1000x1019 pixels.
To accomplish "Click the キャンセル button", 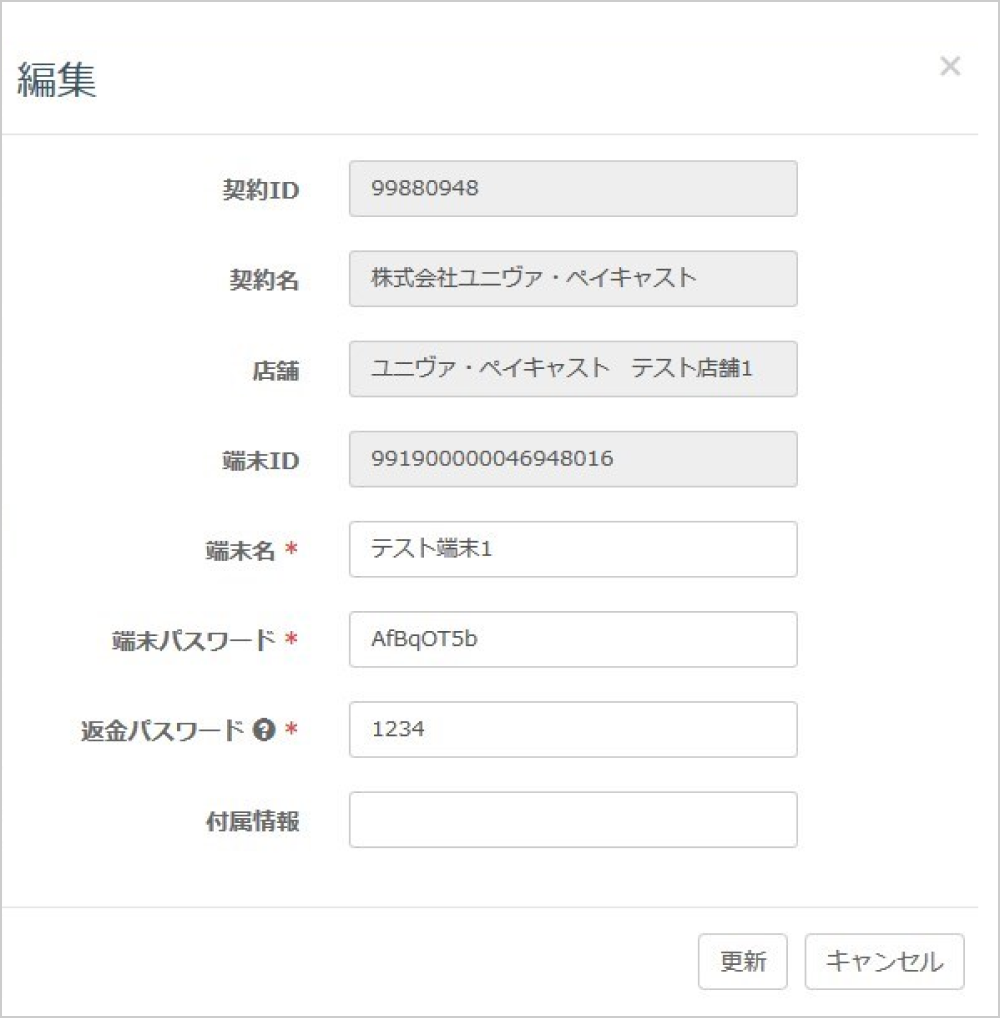I will 884,962.
